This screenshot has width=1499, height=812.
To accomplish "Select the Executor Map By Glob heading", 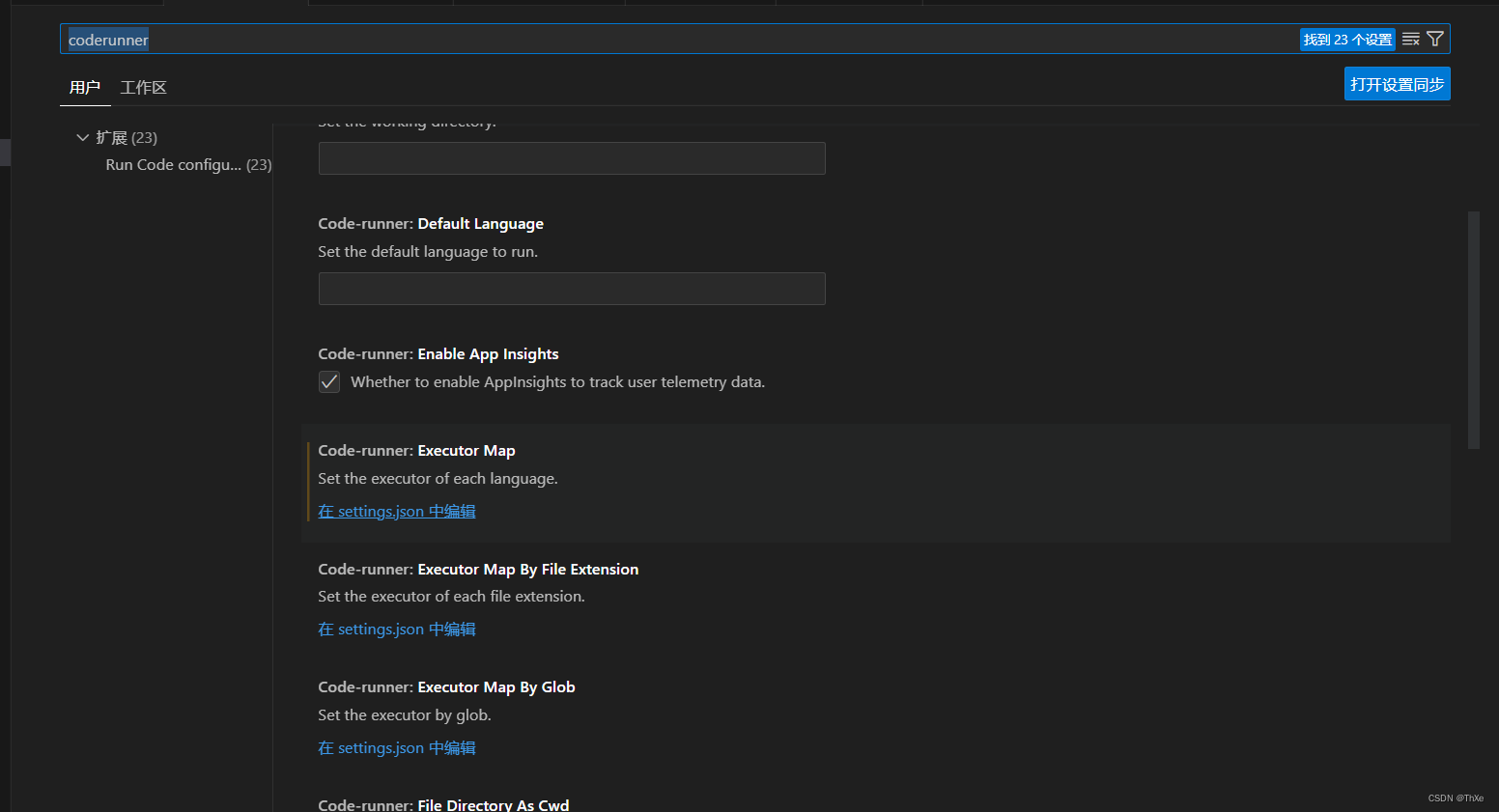I will (446, 687).
